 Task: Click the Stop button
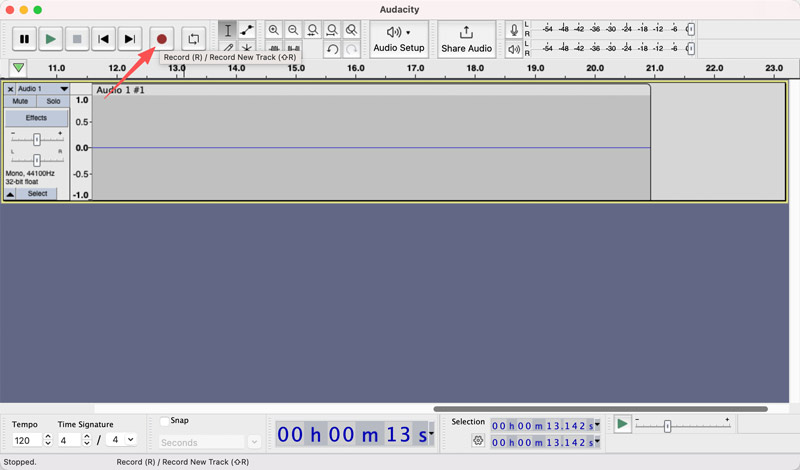tap(77, 39)
